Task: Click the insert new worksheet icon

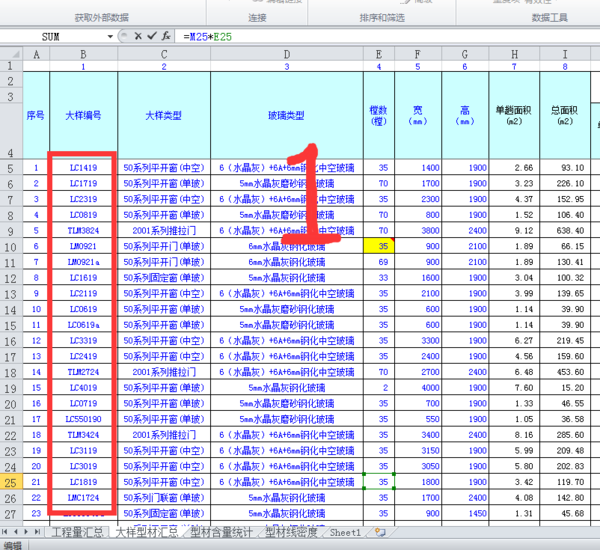Action: [380, 532]
